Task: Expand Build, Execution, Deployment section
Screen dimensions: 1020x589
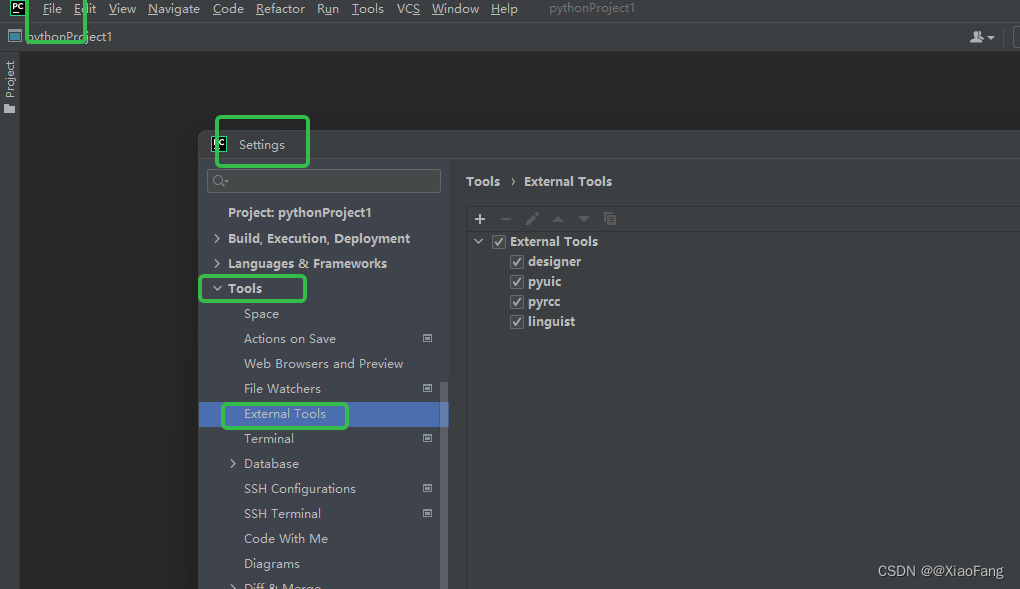Action: click(x=217, y=239)
